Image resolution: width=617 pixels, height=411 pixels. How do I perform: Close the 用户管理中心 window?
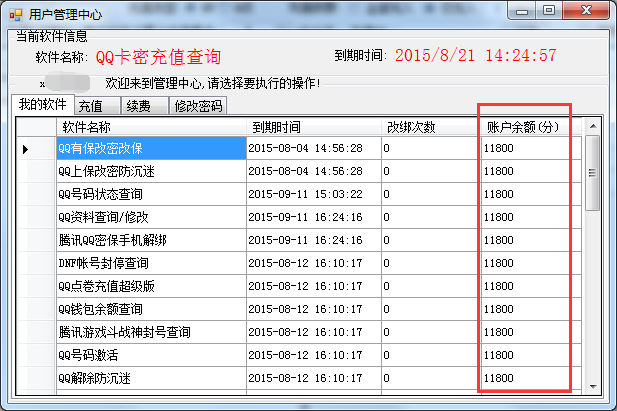pyautogui.click(x=586, y=11)
